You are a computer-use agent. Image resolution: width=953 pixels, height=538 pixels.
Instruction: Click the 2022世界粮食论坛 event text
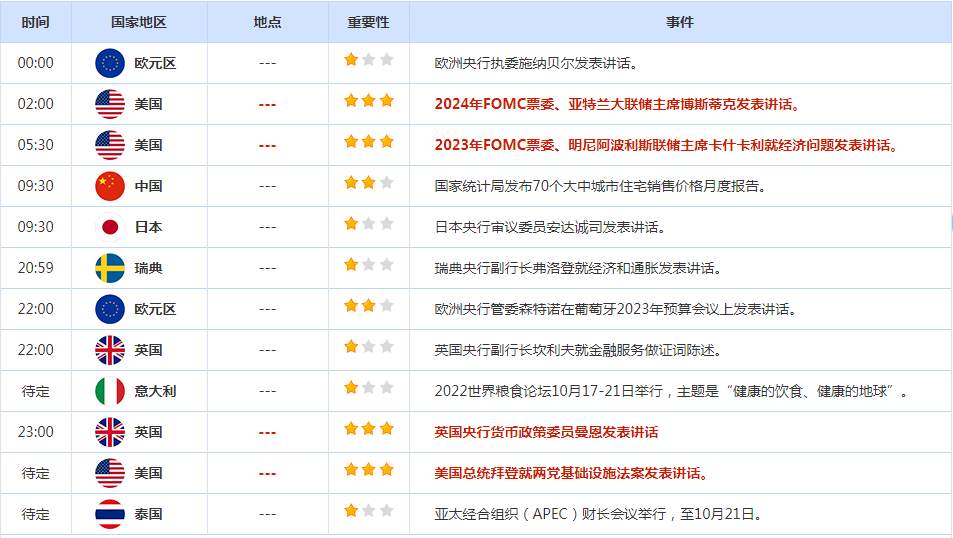pyautogui.click(x=672, y=391)
